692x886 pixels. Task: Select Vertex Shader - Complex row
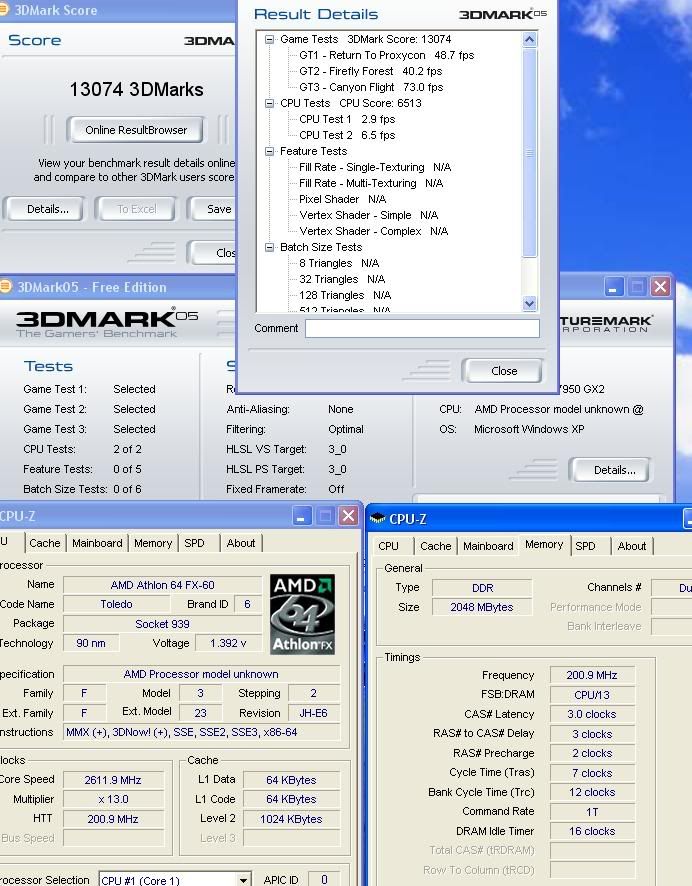coord(373,232)
